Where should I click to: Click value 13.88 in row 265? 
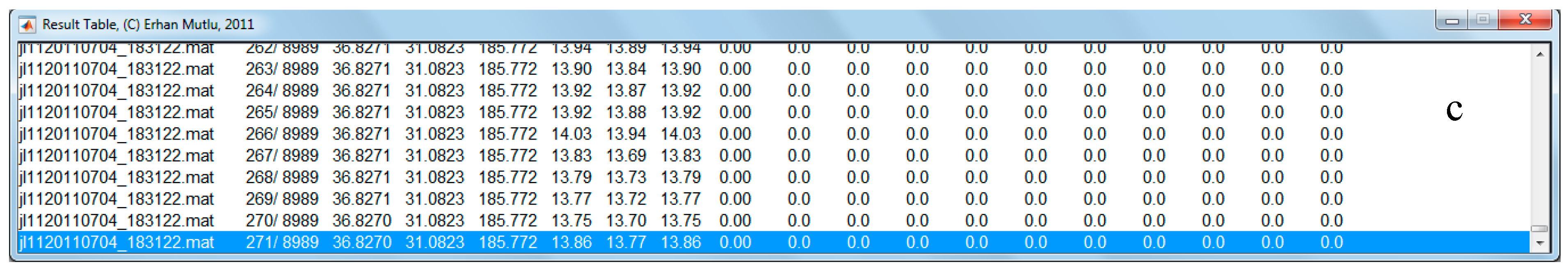626,112
